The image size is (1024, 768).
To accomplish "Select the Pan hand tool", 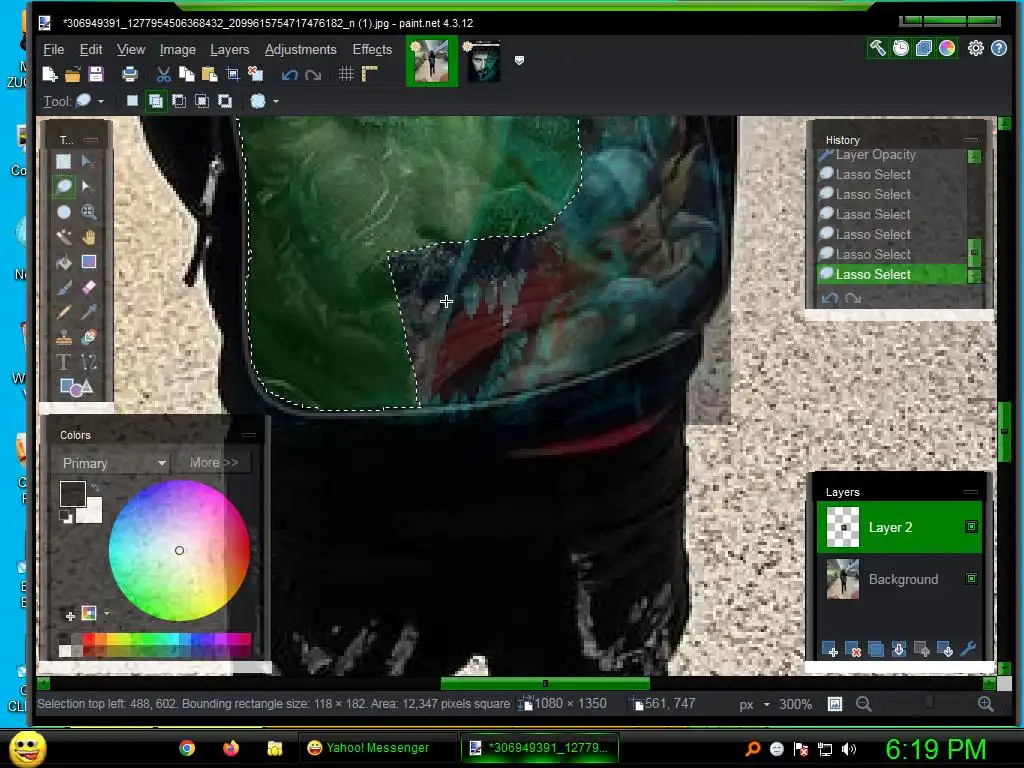I will pos(89,236).
